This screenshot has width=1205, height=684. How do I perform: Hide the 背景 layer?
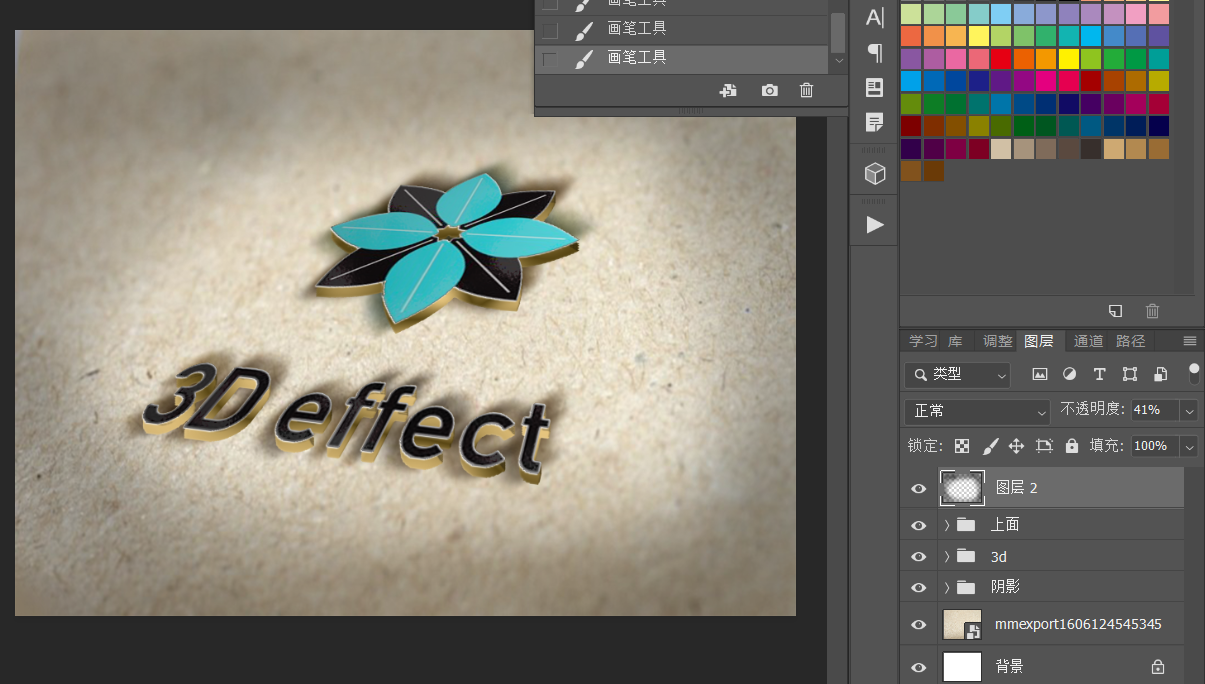tap(919, 667)
